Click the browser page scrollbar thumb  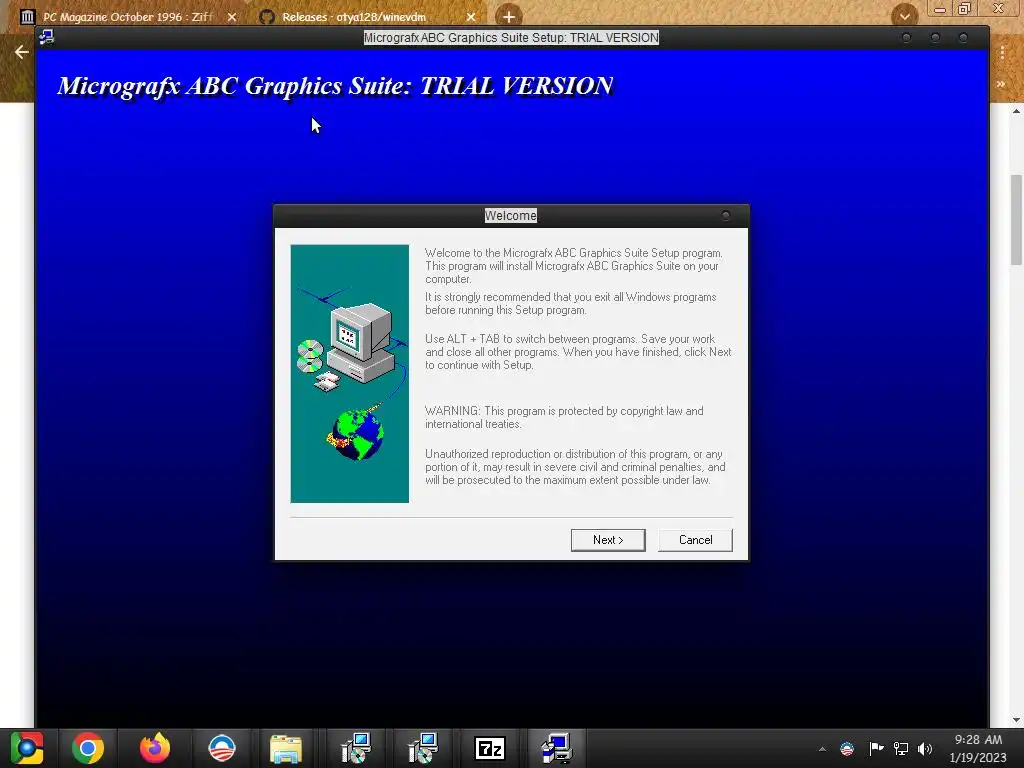click(1016, 220)
